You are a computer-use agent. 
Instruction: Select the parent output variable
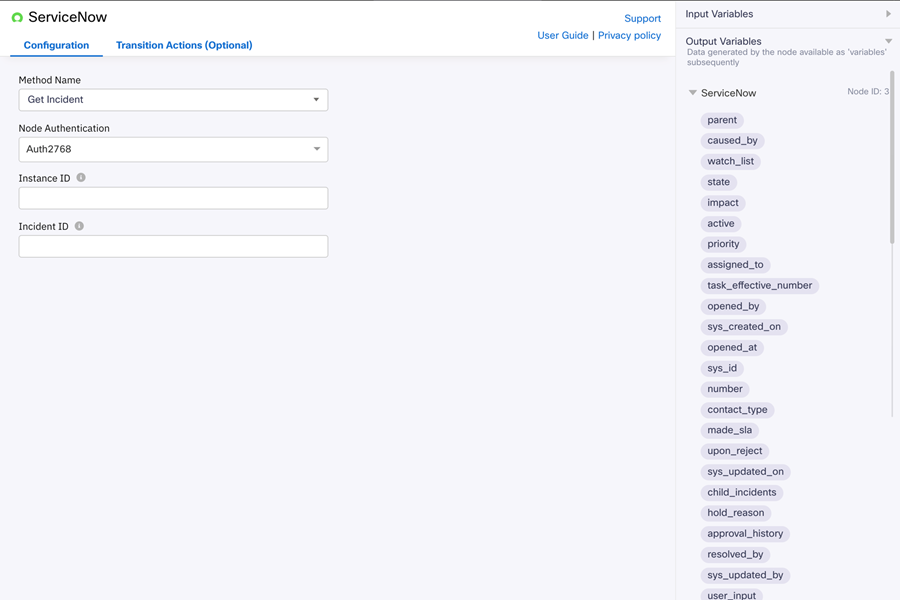click(x=722, y=120)
